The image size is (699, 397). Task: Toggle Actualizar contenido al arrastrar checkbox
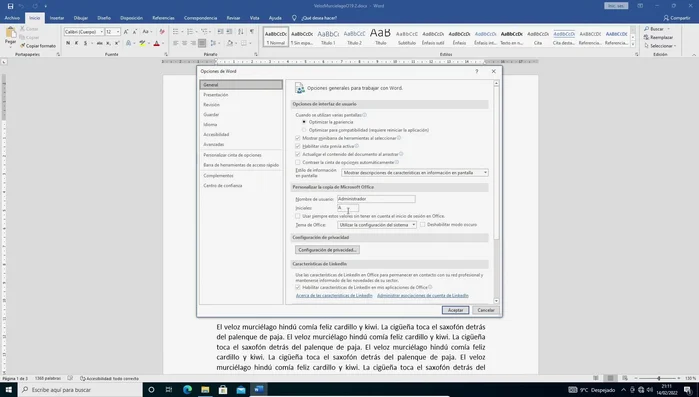tap(298, 154)
